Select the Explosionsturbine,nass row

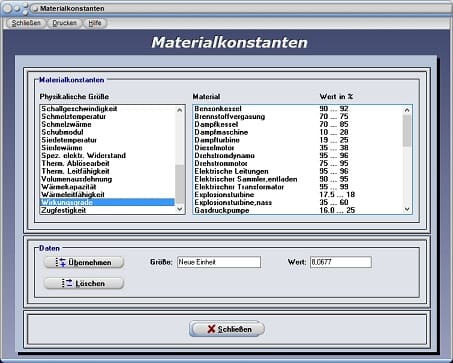298,202
